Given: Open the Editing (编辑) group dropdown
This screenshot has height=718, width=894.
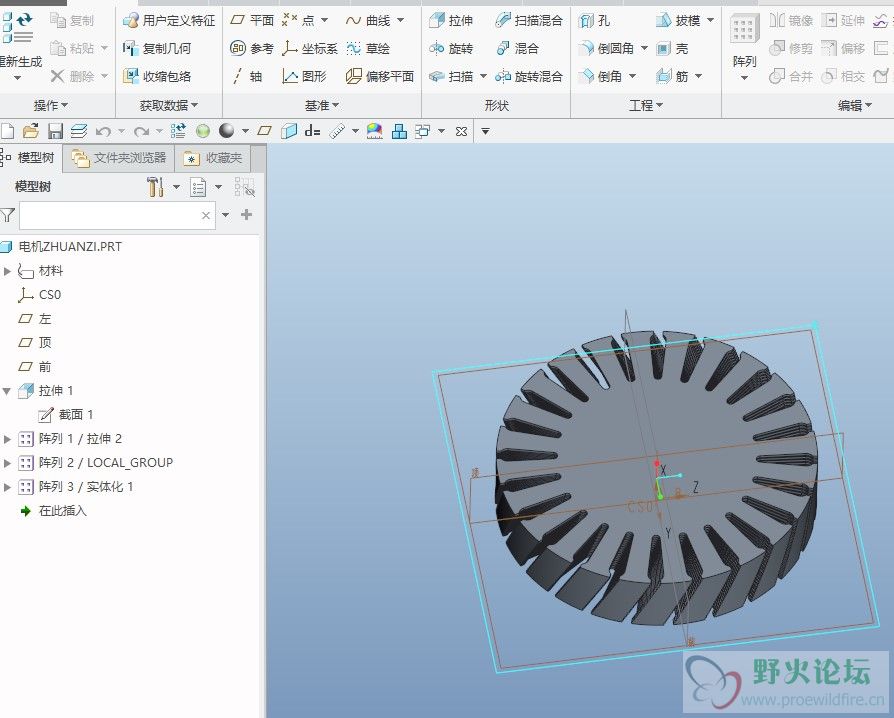Looking at the screenshot, I should pyautogui.click(x=855, y=106).
